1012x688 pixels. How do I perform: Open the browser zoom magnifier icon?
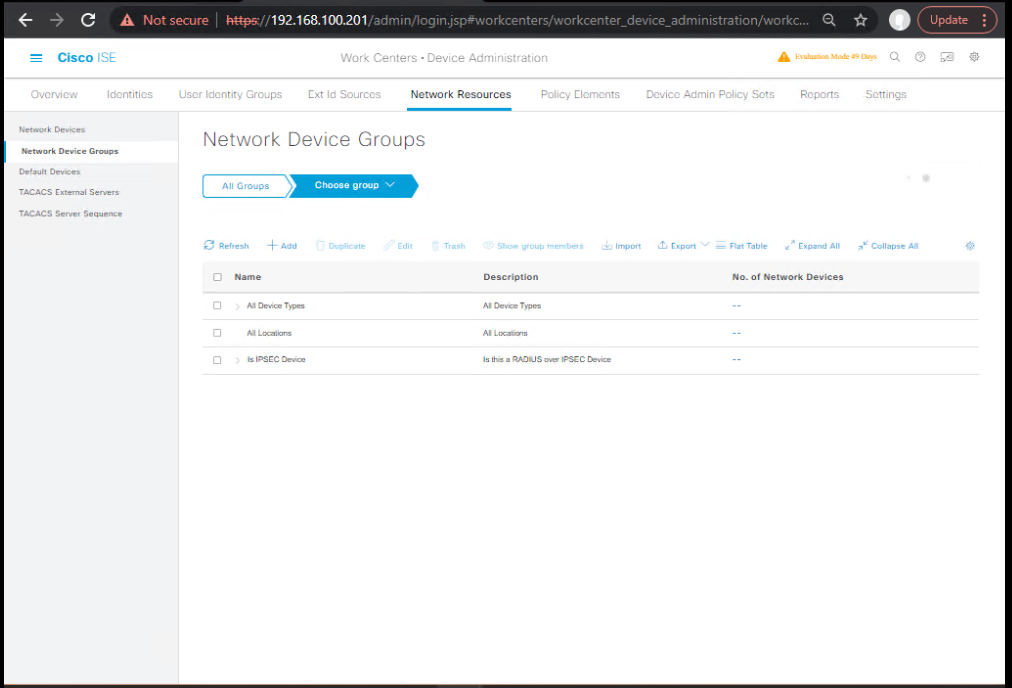[x=829, y=20]
